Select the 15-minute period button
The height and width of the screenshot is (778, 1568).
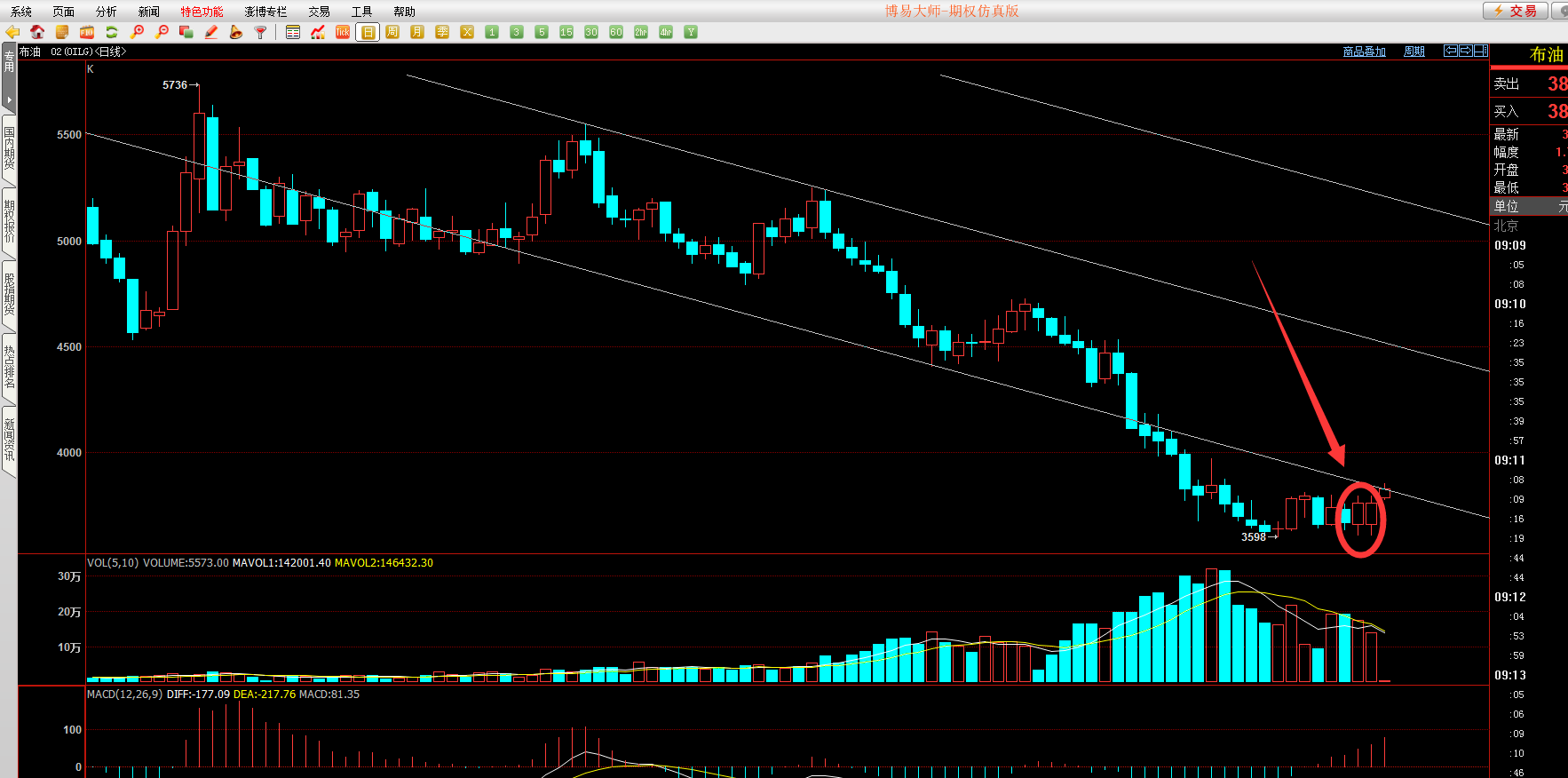coord(566,32)
